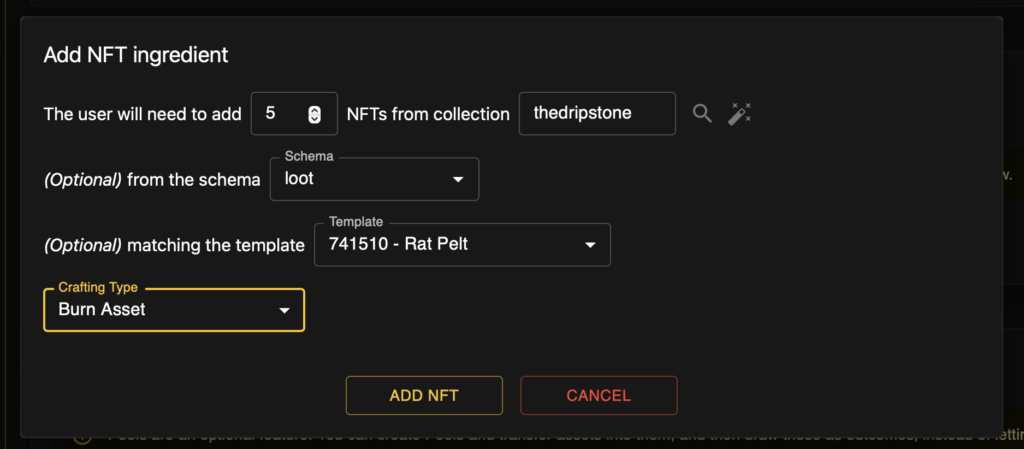Click the dimmed backdrop above the dialog
The width and height of the screenshot is (1024, 449).
[x=512, y=7]
